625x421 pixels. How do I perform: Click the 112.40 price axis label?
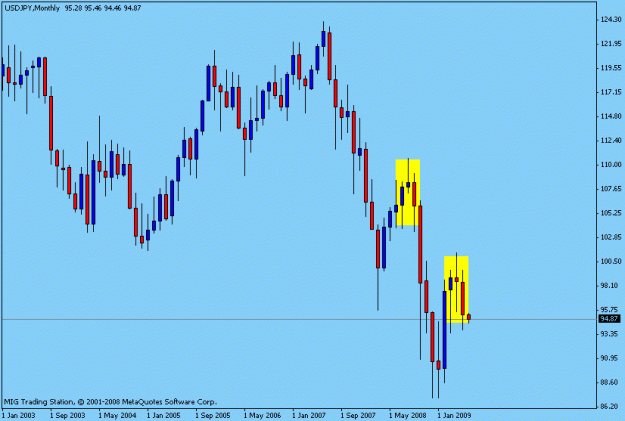pos(611,140)
